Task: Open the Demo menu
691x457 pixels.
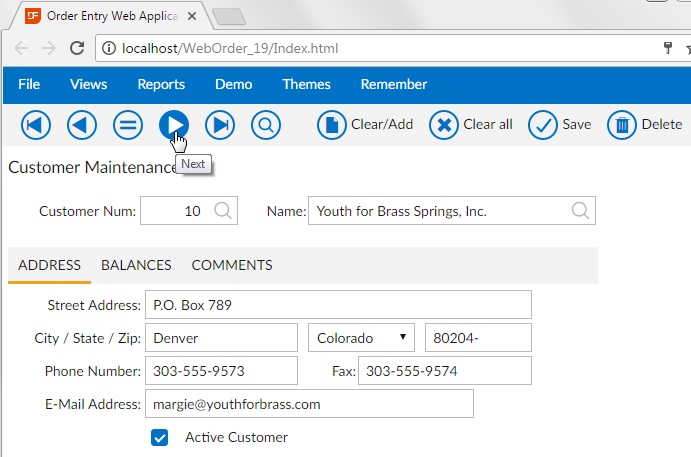Action: point(234,84)
